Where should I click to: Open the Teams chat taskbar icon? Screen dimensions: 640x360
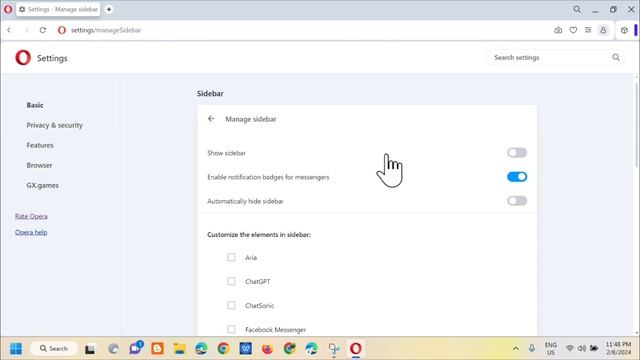(x=135, y=348)
